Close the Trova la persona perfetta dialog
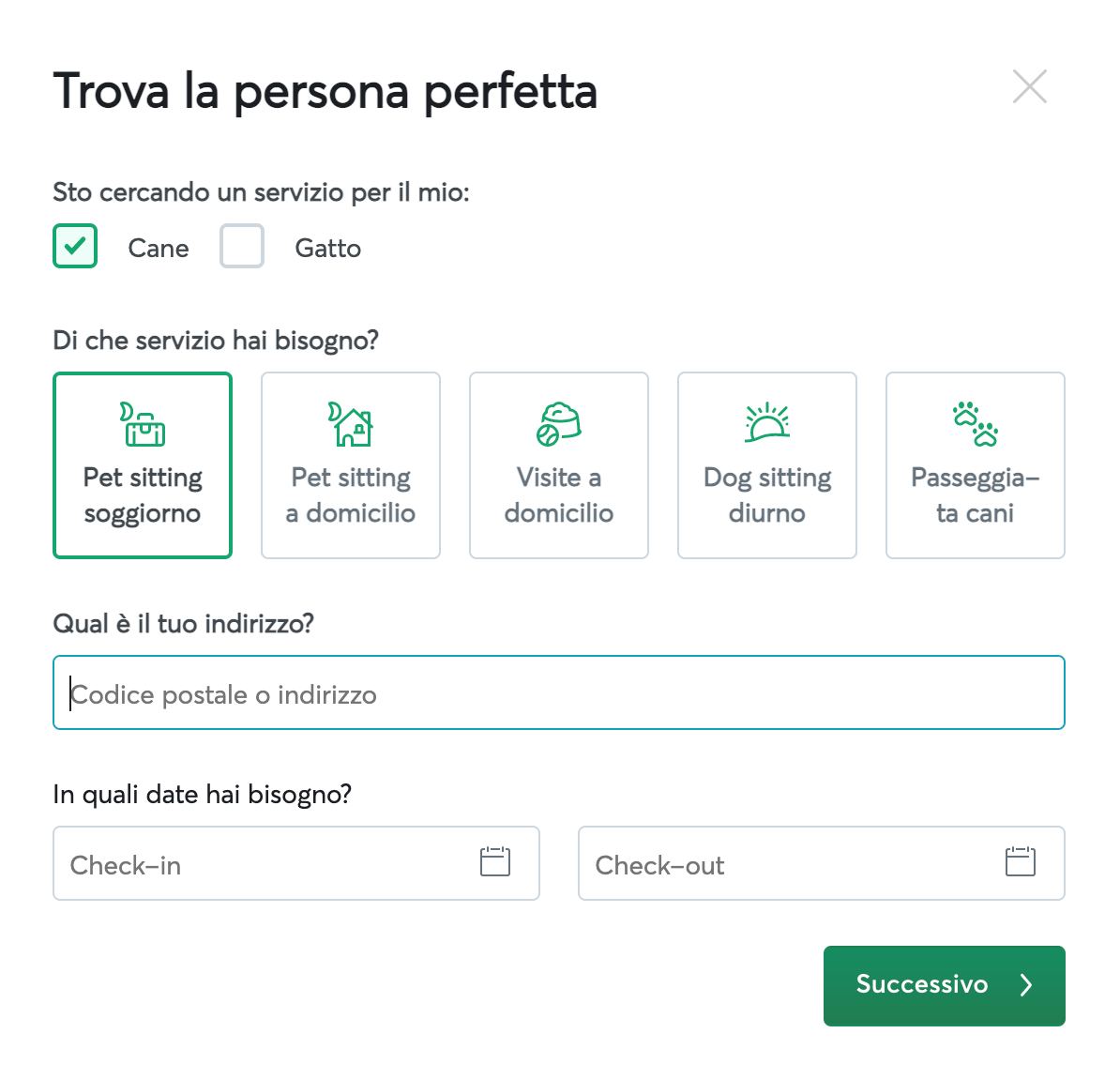Viewport: 1120px width, 1079px height. [x=1030, y=86]
